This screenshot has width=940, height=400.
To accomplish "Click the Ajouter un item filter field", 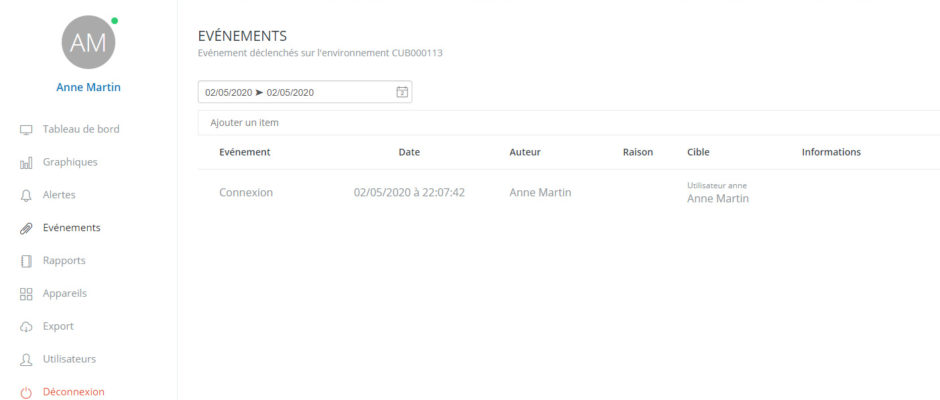I will pyautogui.click(x=569, y=123).
